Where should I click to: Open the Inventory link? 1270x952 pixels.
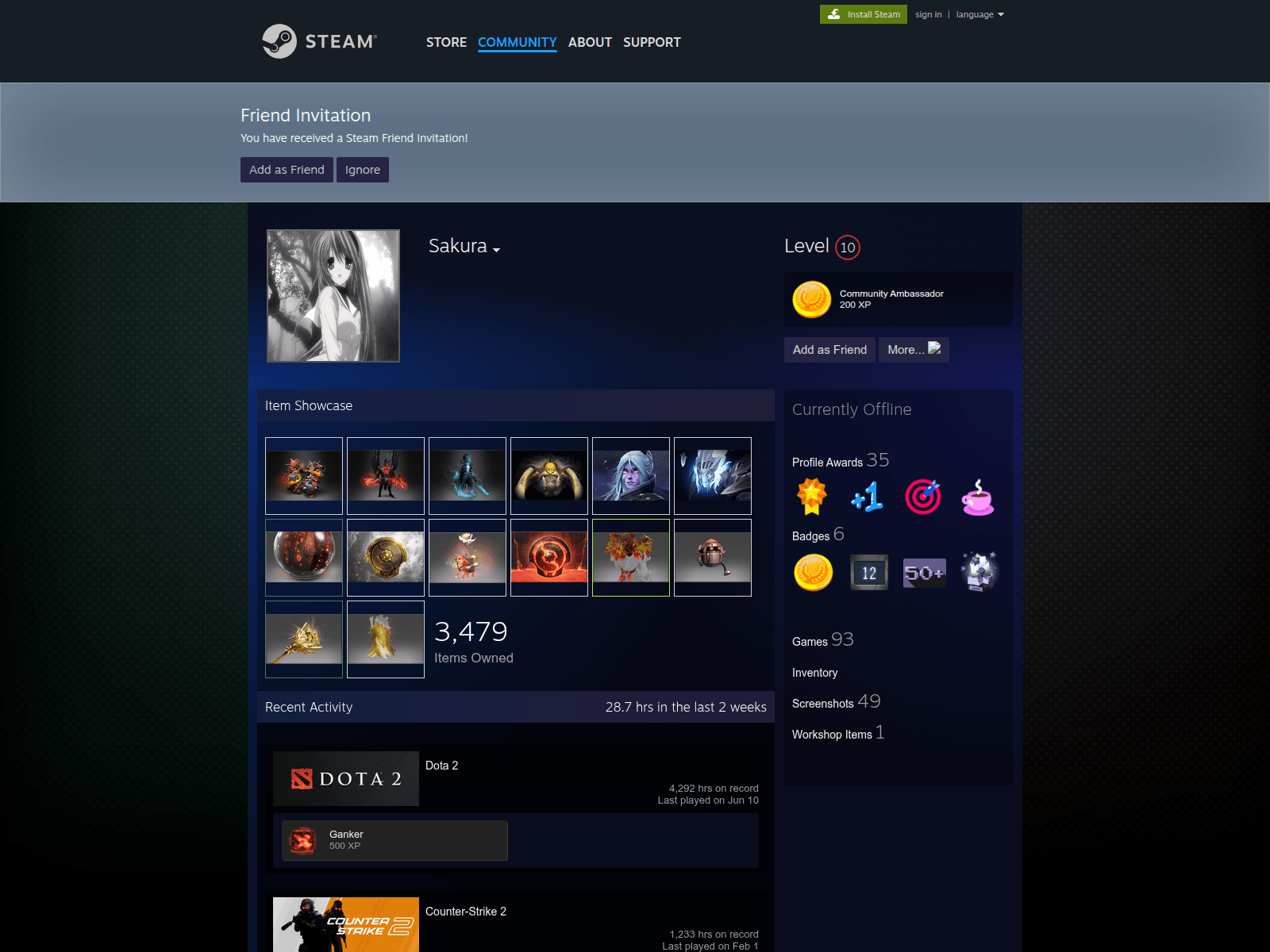(x=814, y=673)
